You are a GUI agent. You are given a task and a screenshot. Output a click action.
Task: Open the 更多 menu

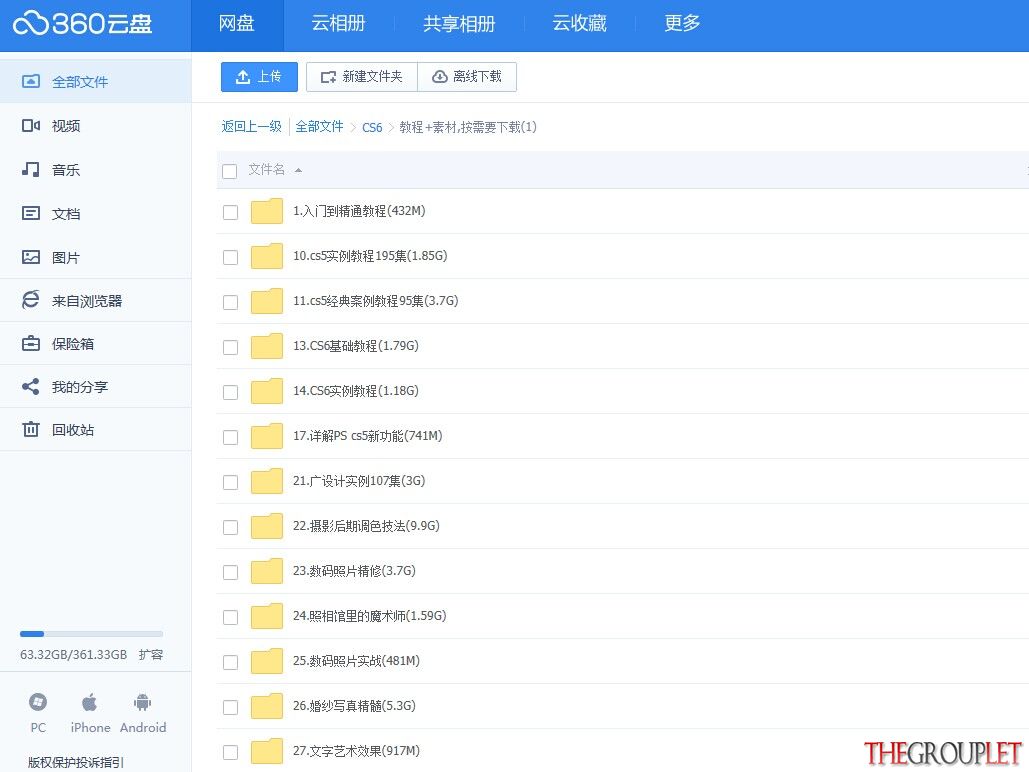[x=682, y=24]
